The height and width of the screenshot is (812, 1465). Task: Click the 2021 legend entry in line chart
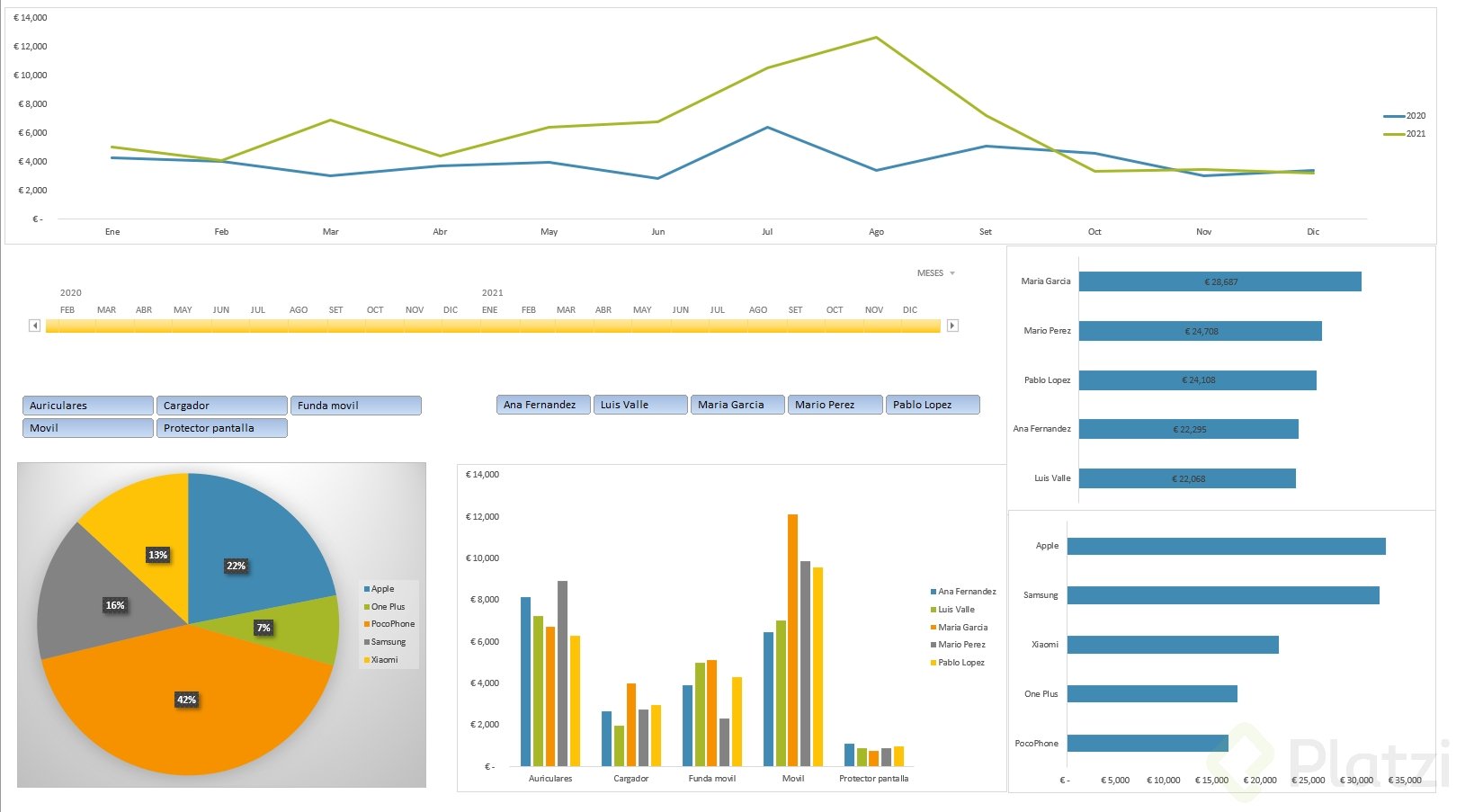(x=1405, y=134)
